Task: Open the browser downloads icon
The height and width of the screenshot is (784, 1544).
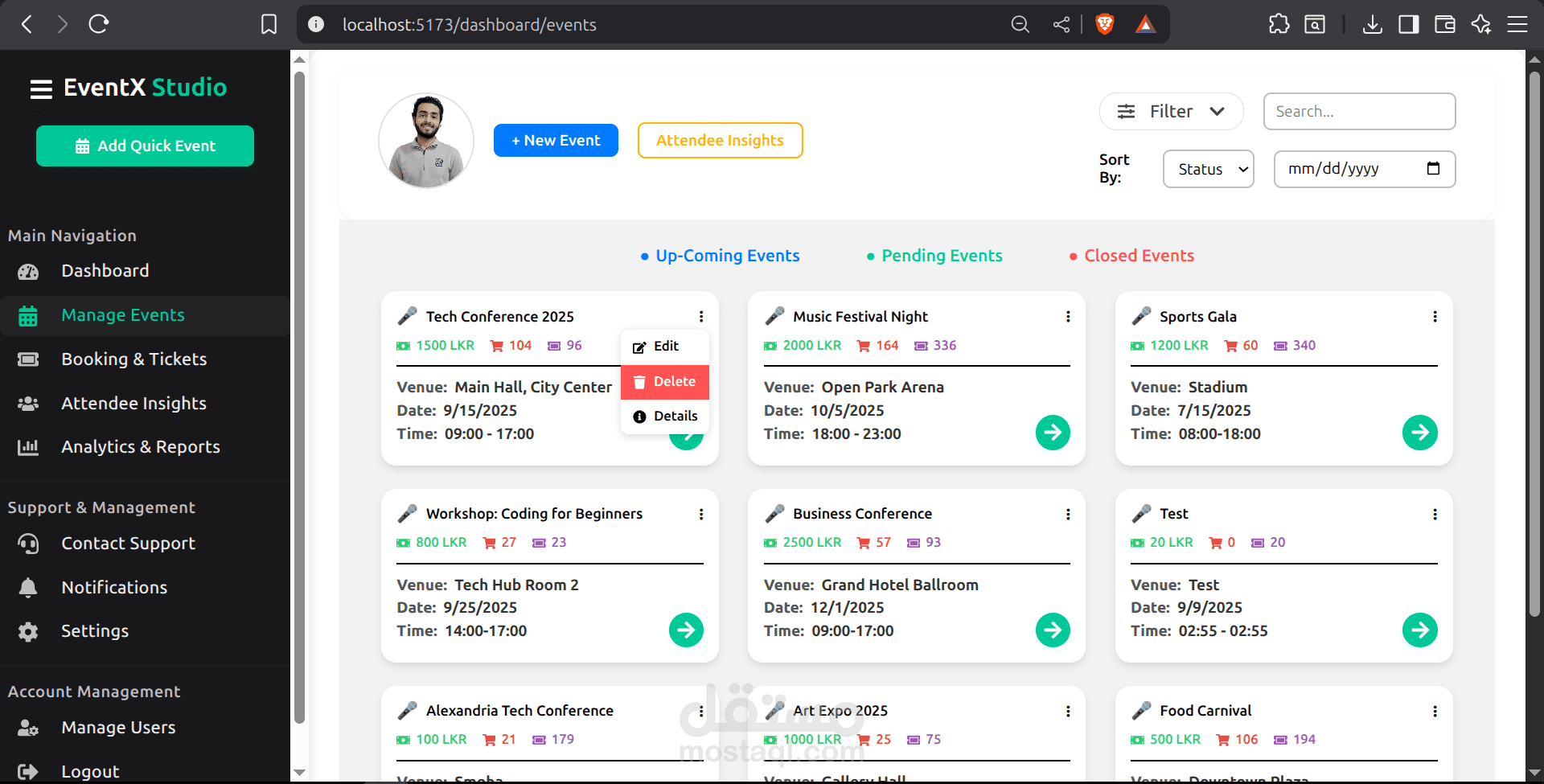Action: (1373, 24)
